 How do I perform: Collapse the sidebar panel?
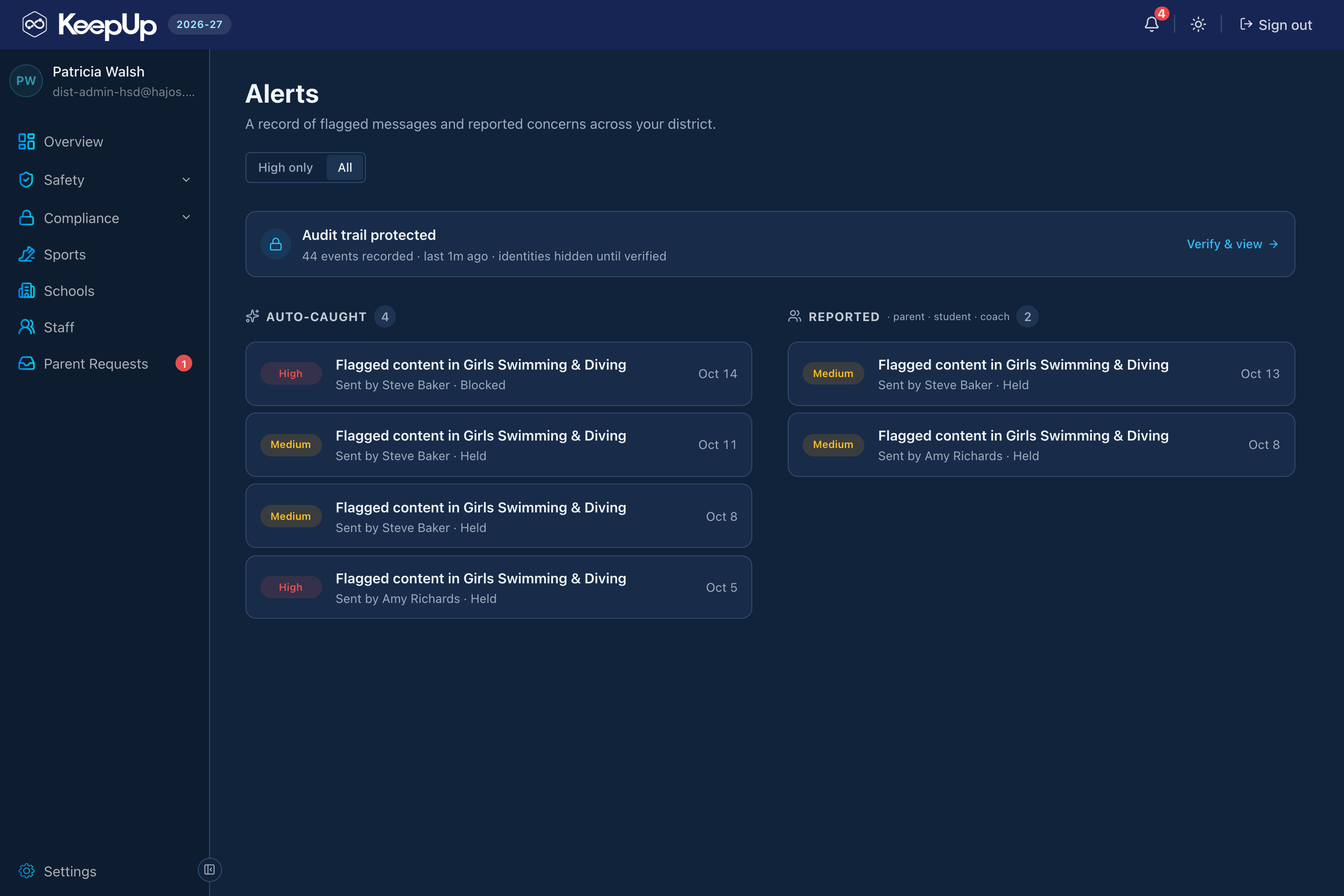[x=210, y=870]
